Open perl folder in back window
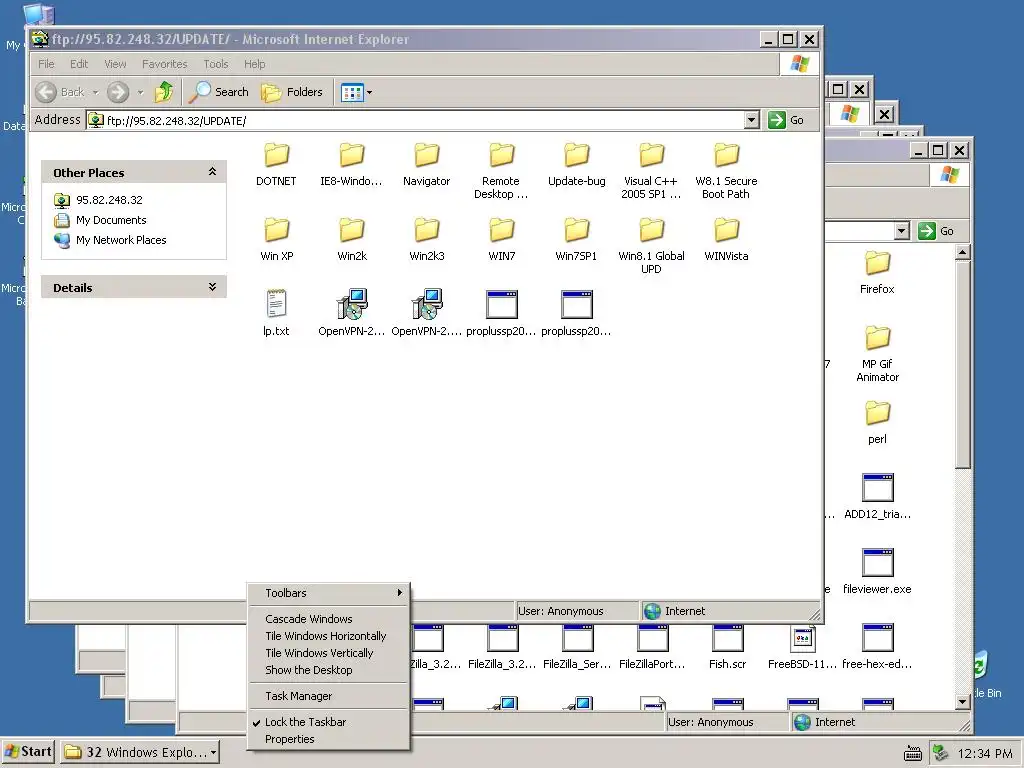This screenshot has height=768, width=1024. [x=877, y=421]
